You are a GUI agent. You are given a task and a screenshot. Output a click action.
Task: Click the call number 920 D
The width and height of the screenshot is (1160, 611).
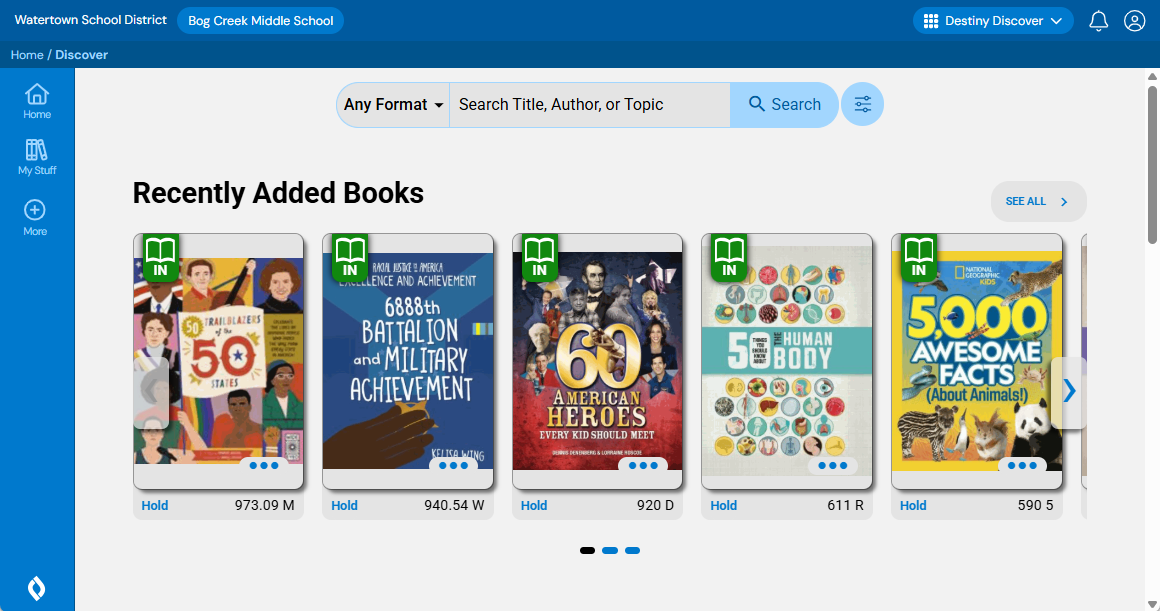point(655,505)
